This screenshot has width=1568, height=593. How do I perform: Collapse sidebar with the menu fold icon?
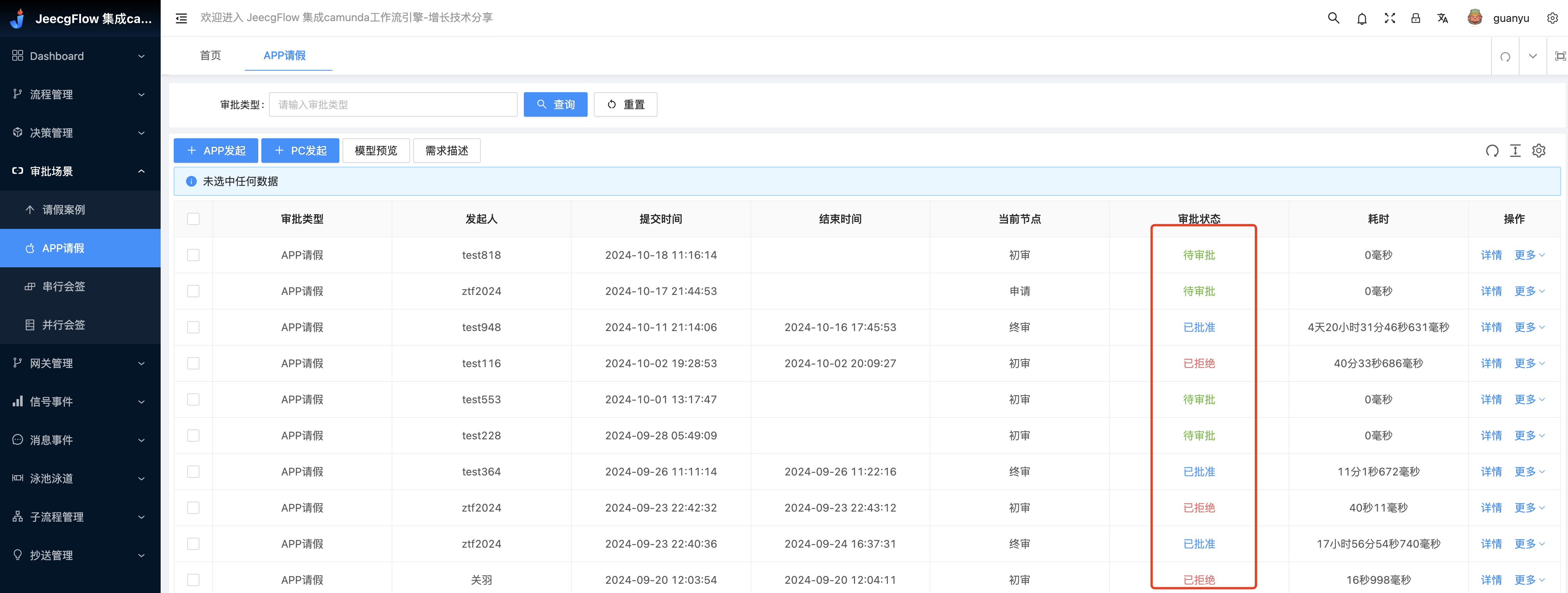(x=181, y=18)
